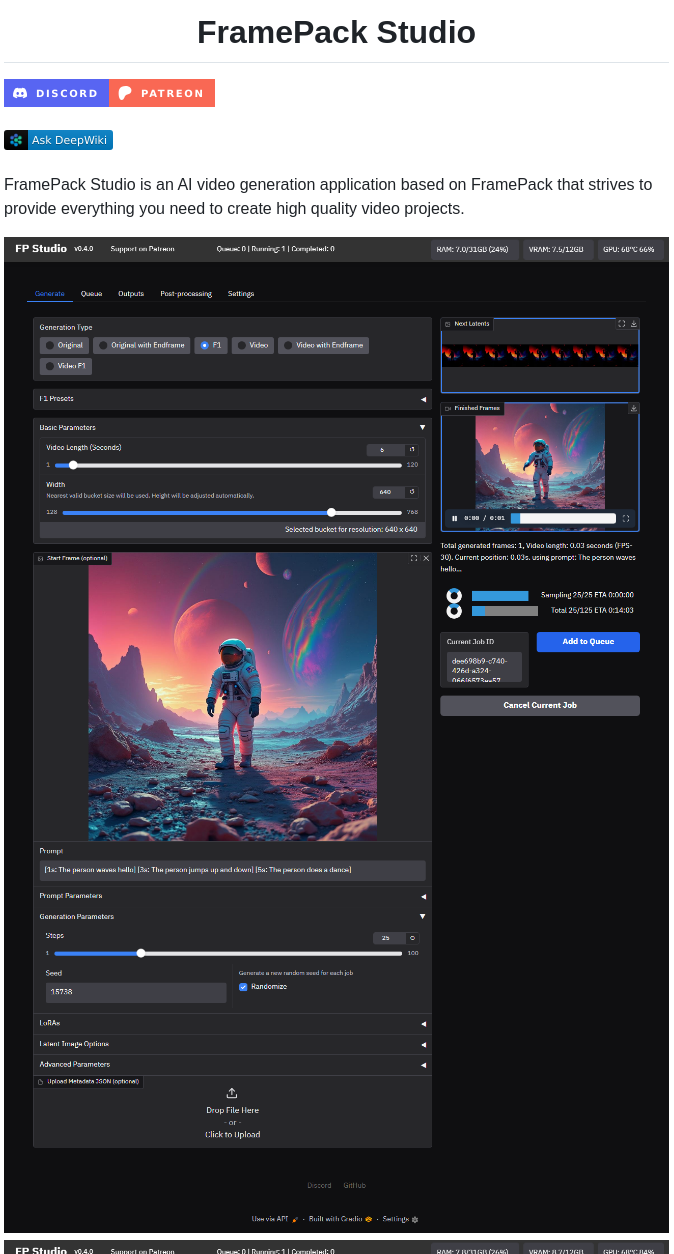
Task: Download the Finished Frames video
Action: [x=633, y=408]
